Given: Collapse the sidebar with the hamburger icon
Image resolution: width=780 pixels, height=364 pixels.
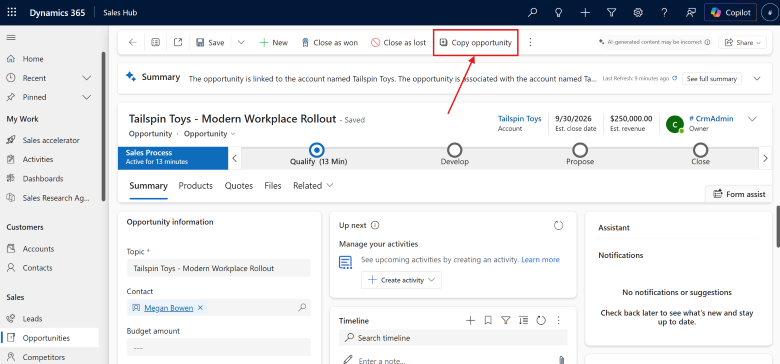Looking at the screenshot, I should pos(11,37).
